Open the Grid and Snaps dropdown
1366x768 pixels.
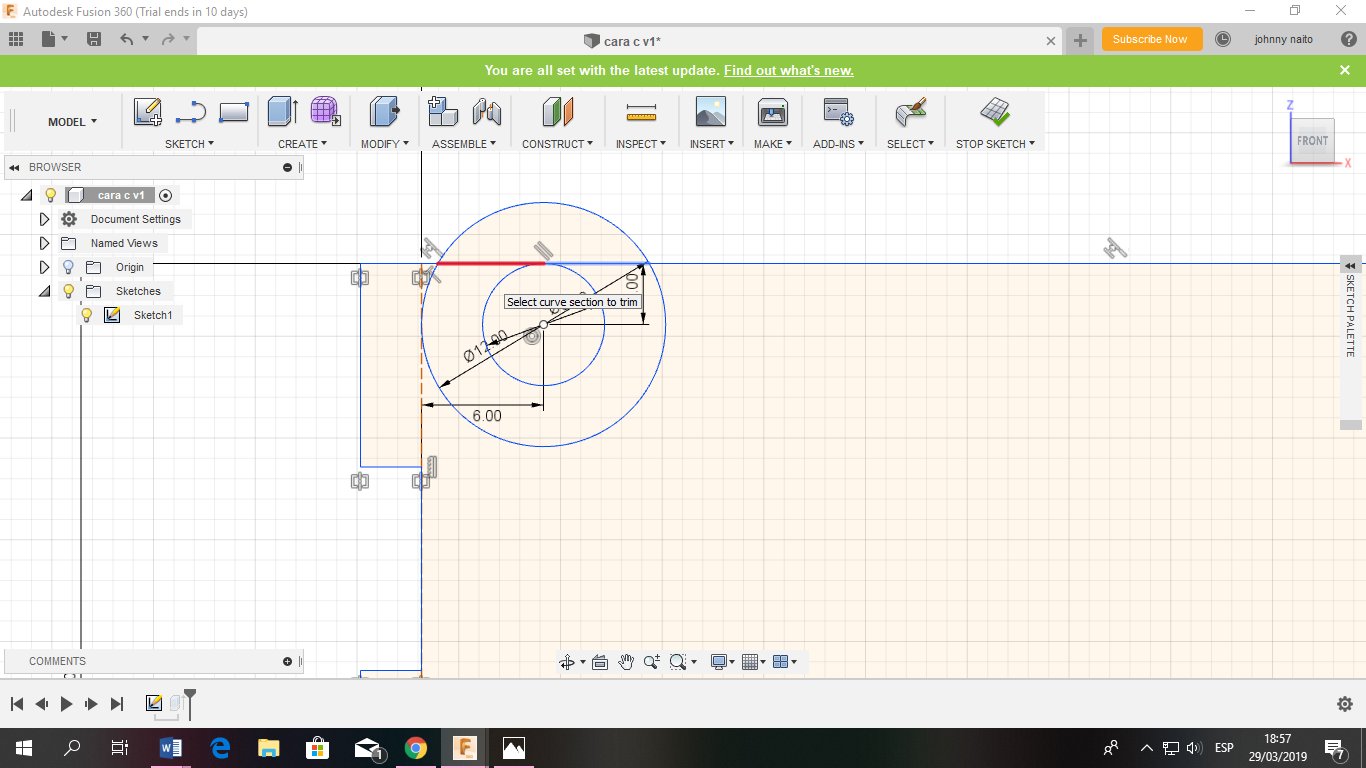[x=753, y=662]
